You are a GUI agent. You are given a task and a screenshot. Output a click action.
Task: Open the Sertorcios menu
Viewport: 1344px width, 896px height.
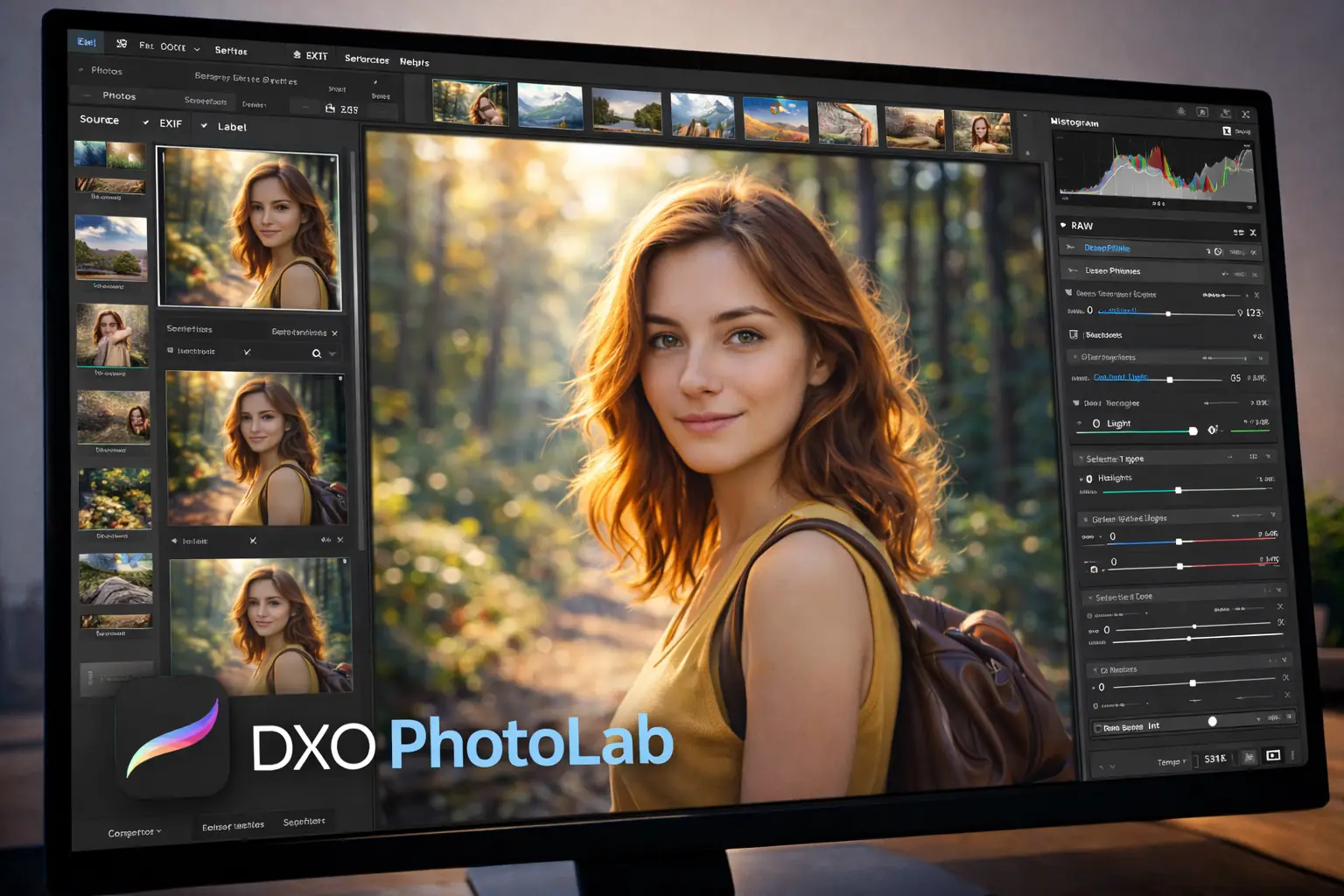(x=367, y=59)
